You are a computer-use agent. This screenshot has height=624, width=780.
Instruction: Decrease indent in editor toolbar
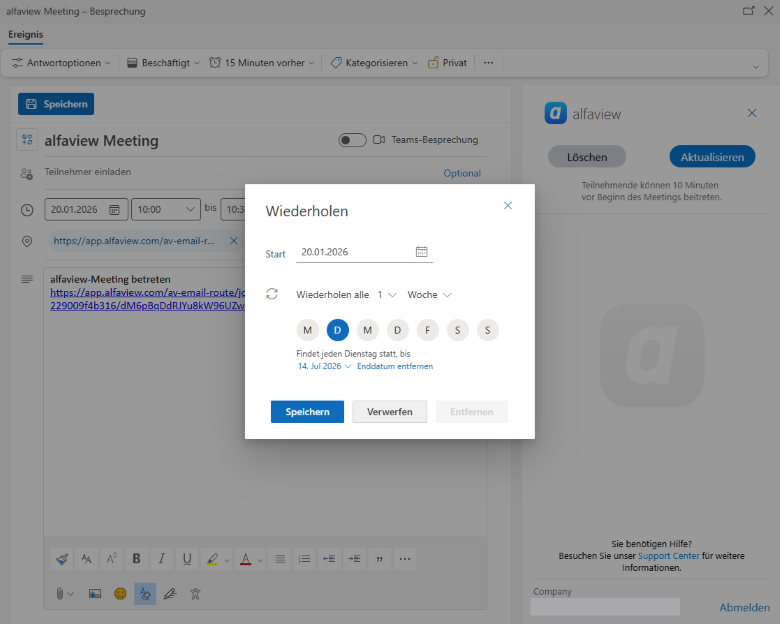click(x=329, y=559)
